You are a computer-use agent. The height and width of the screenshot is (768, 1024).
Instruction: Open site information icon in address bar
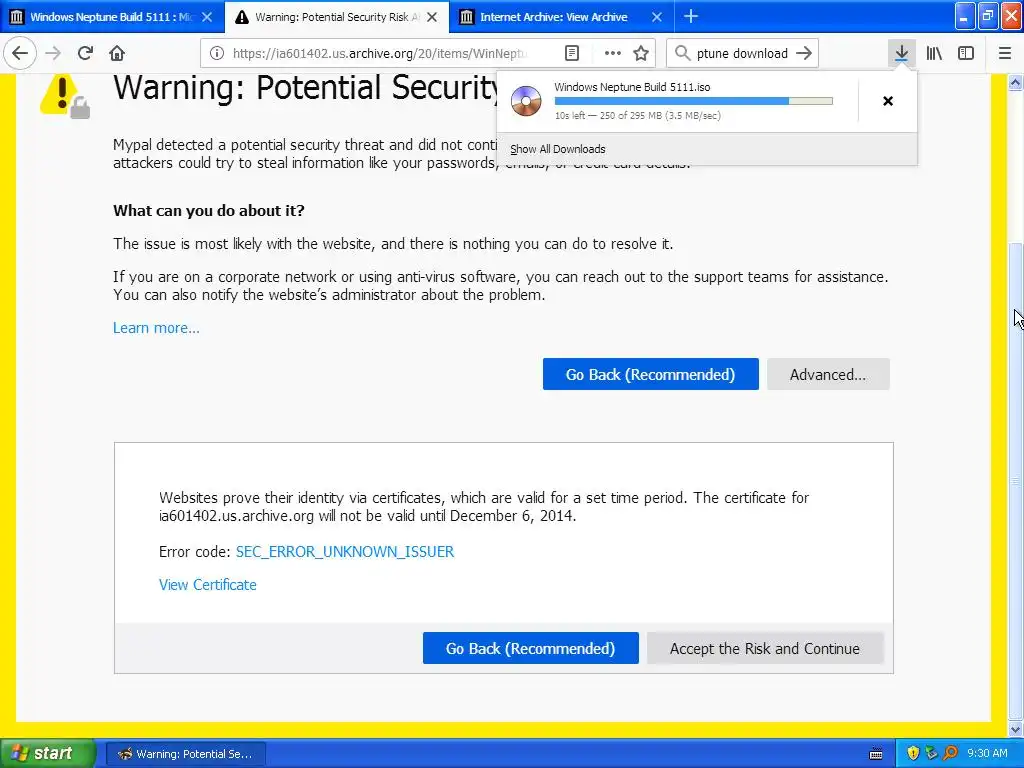tap(216, 54)
